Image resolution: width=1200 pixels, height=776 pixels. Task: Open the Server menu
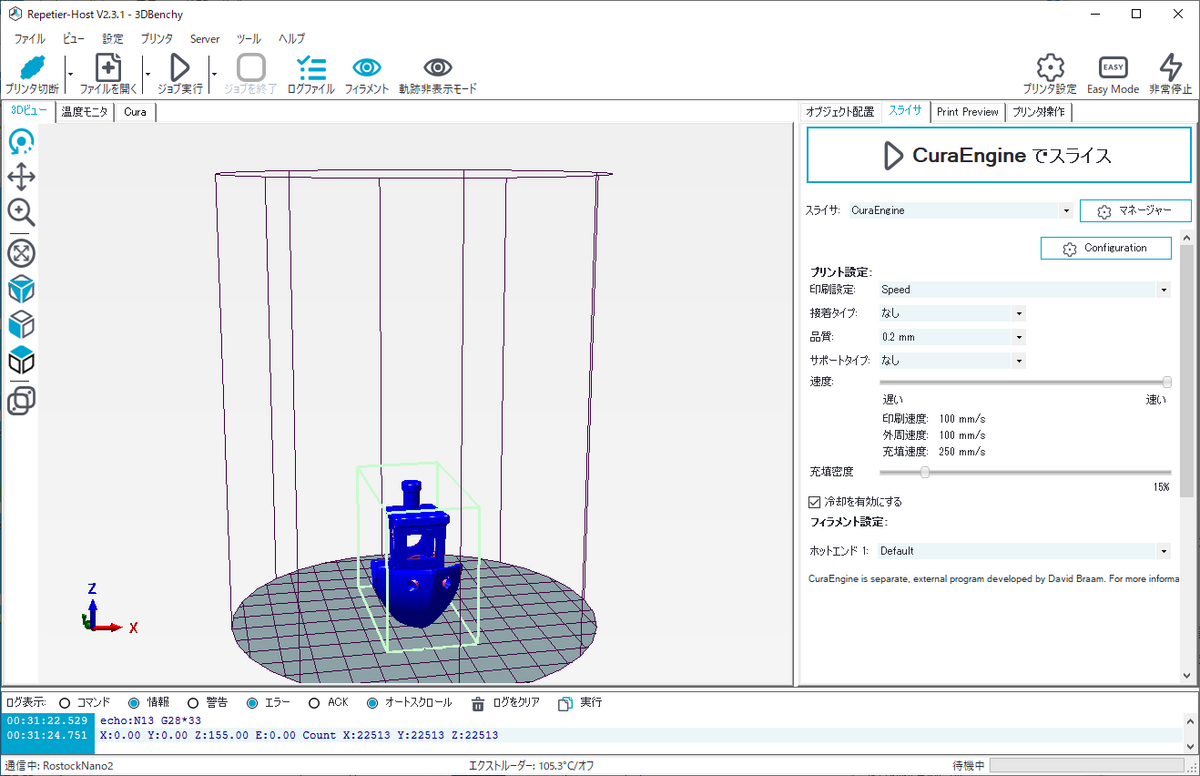(205, 39)
